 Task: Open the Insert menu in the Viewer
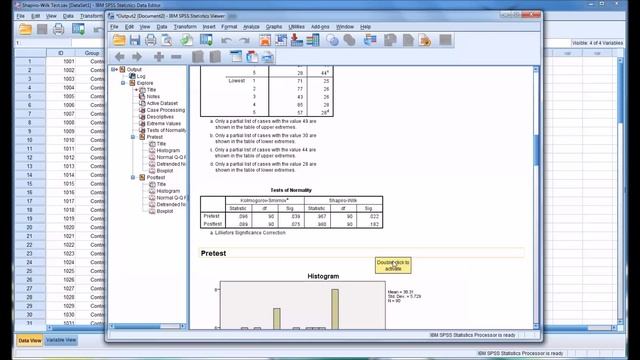click(x=209, y=27)
